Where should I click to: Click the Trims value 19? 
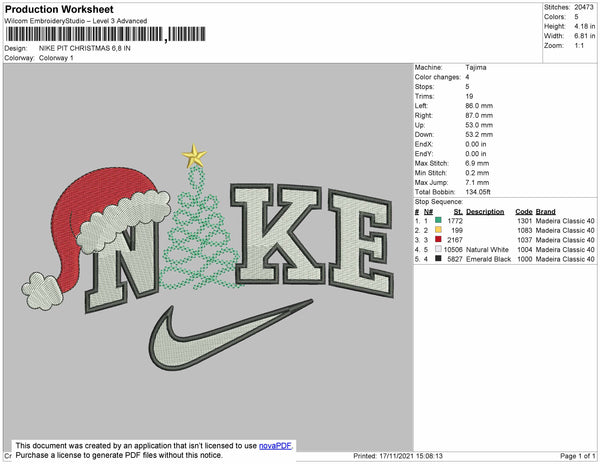pos(469,96)
